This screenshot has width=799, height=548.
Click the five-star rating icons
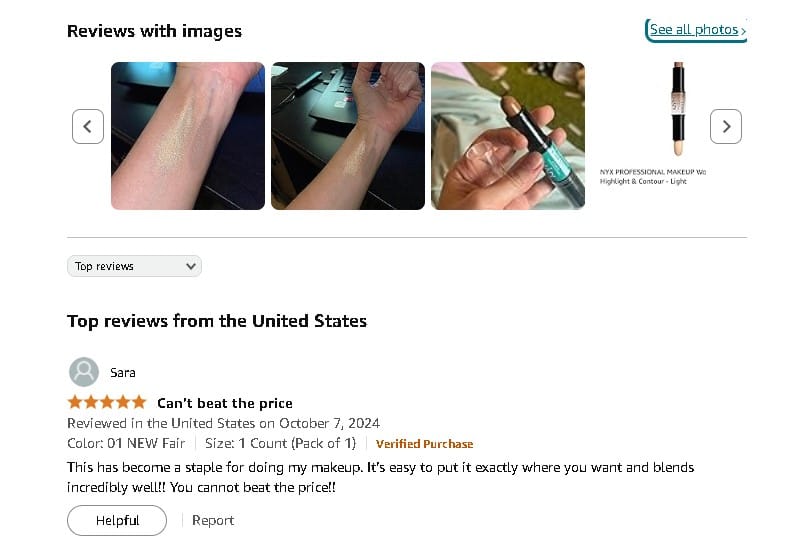click(x=107, y=403)
